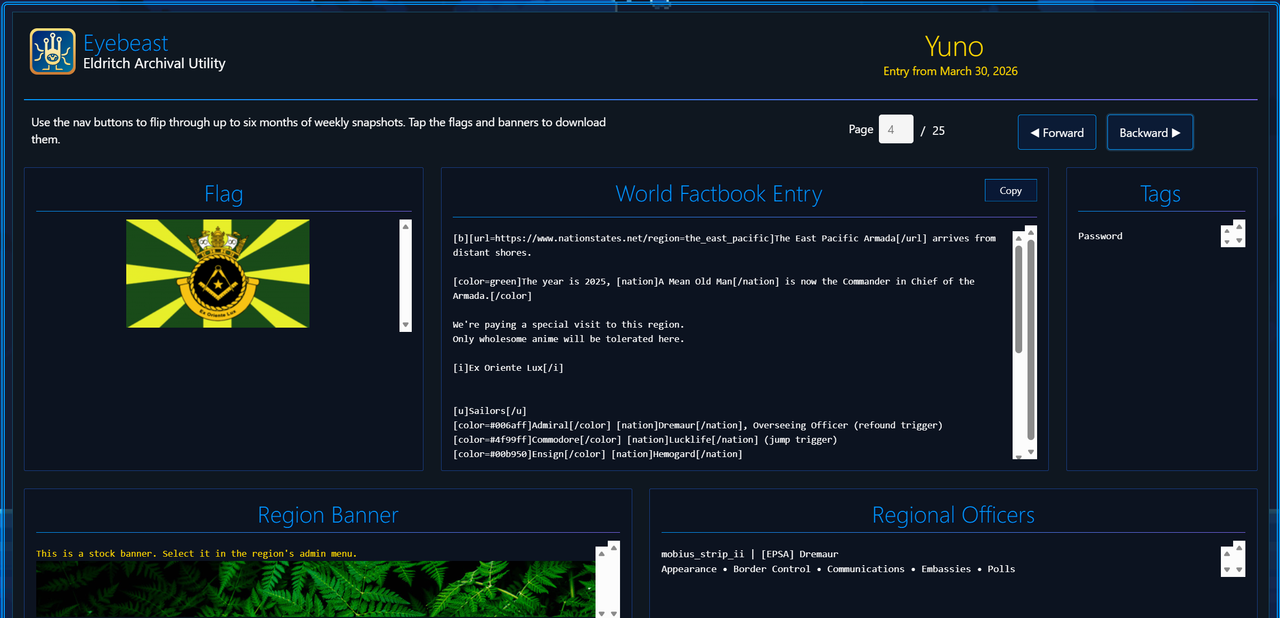
Task: Click the Region Banner heading
Action: pyautogui.click(x=328, y=515)
